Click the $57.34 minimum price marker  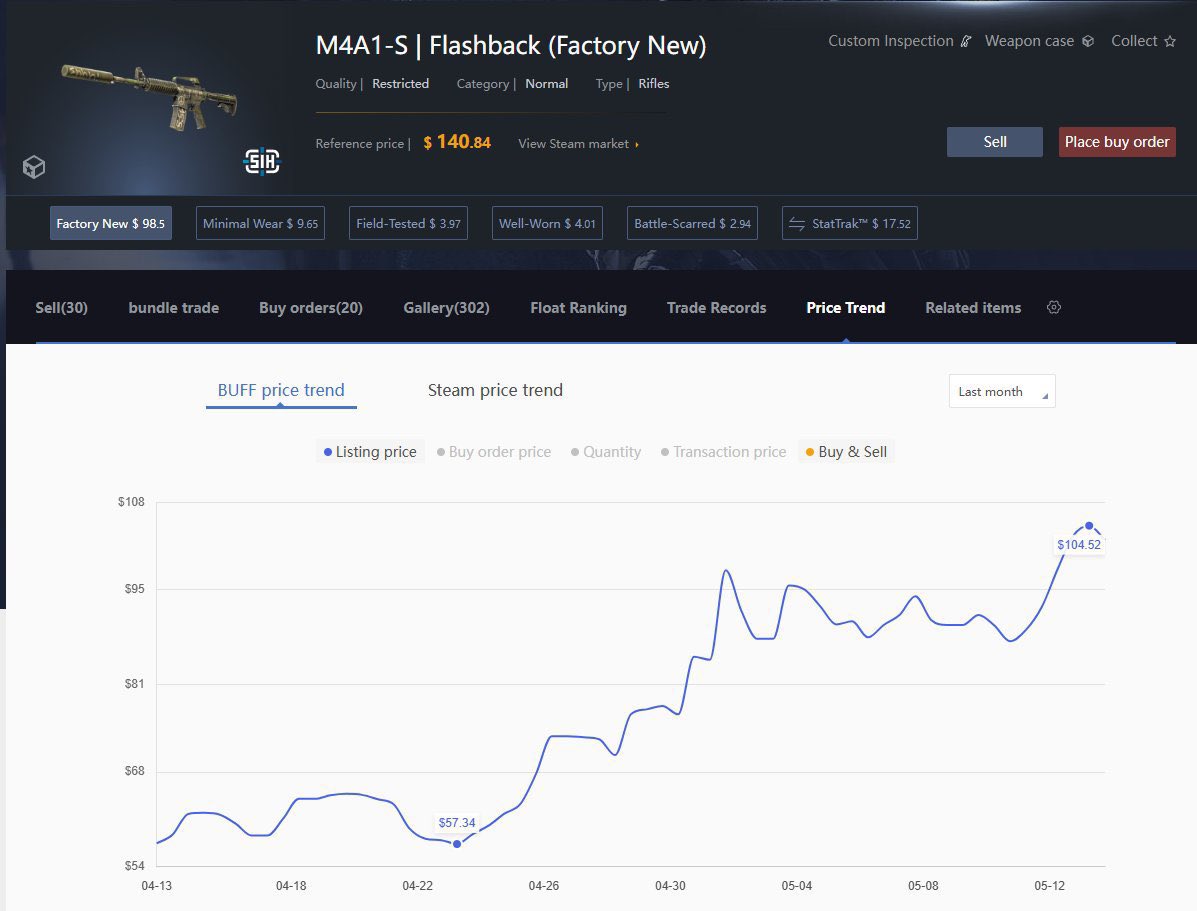[x=457, y=844]
